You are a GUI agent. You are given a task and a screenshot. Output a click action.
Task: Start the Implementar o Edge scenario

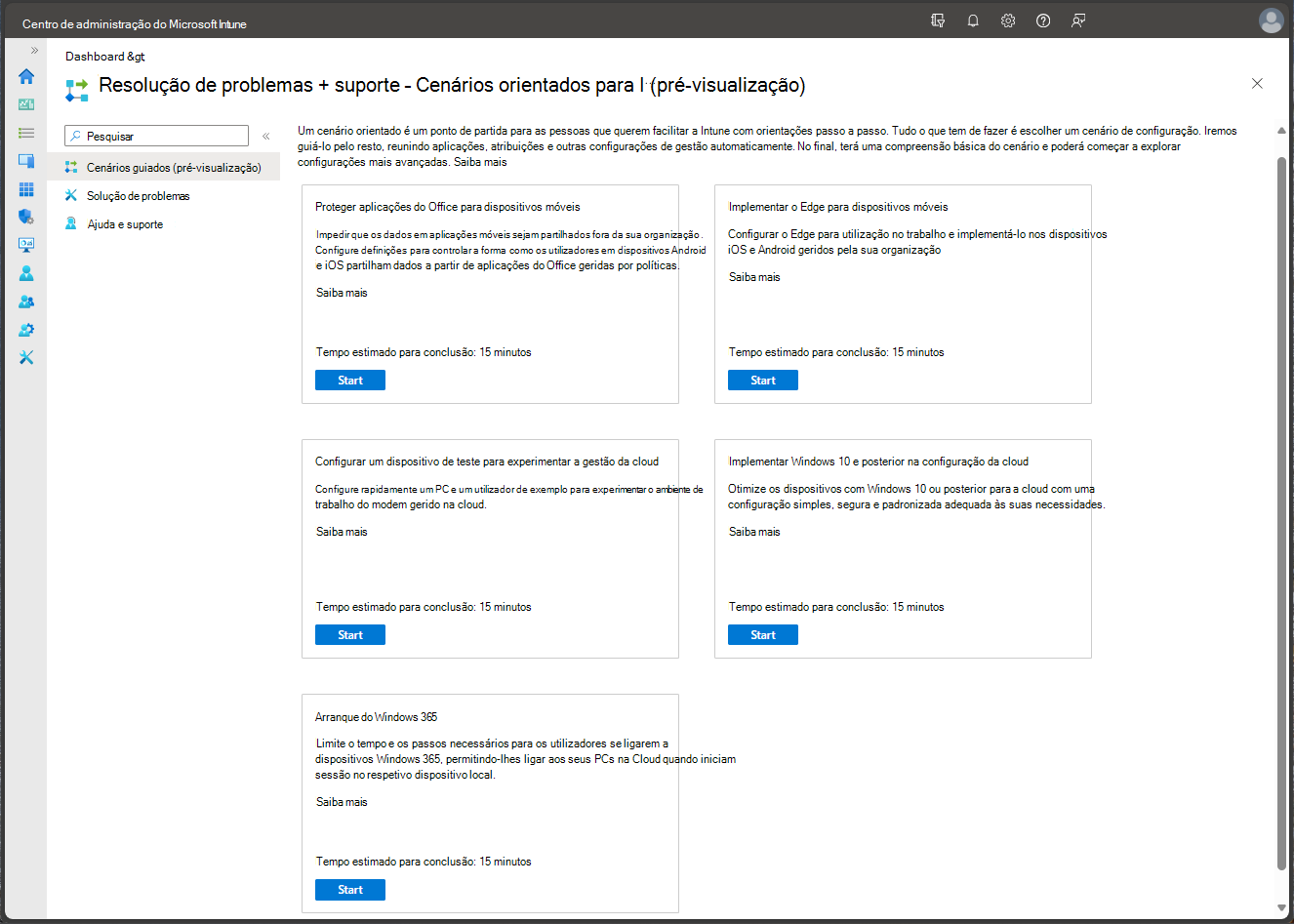[x=763, y=381]
